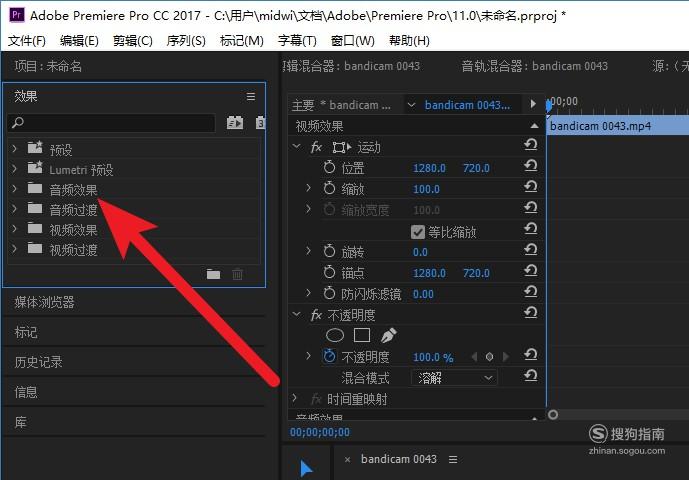Create ellipse mask for opacity
This screenshot has height=480, width=689.
(335, 336)
